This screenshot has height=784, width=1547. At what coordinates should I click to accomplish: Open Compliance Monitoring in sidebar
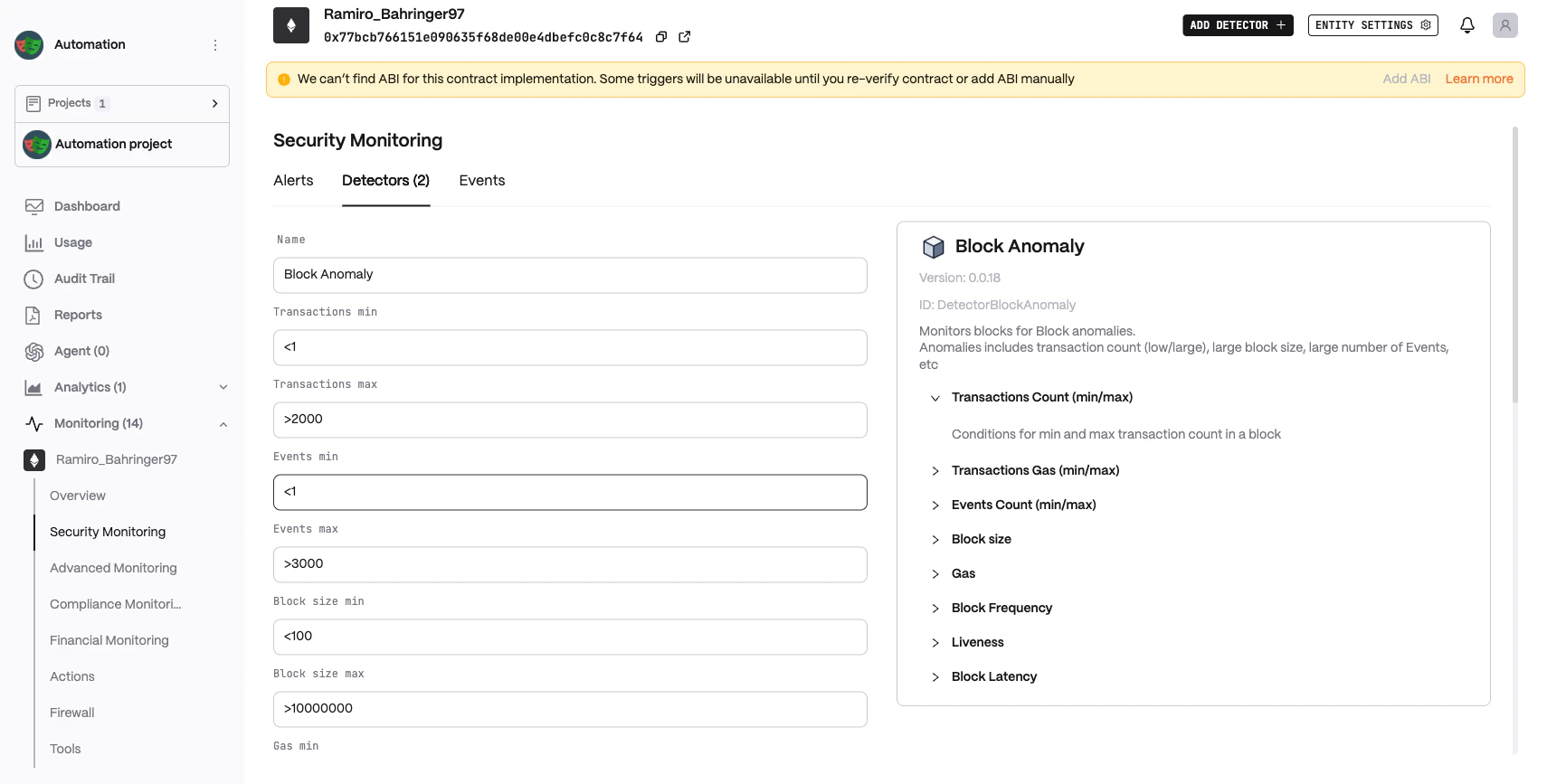[x=116, y=604]
